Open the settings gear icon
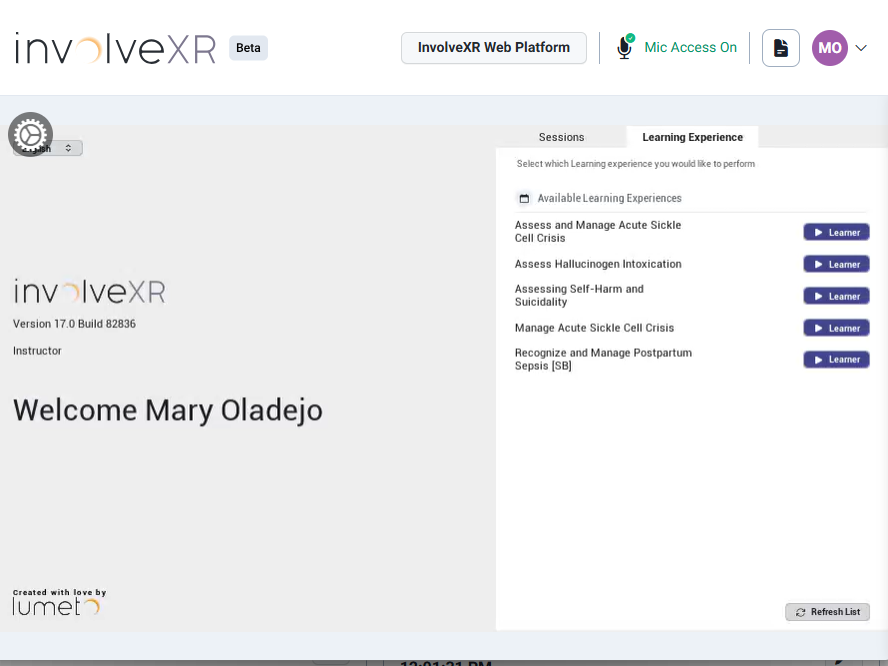Image resolution: width=888 pixels, height=666 pixels. [x=31, y=135]
